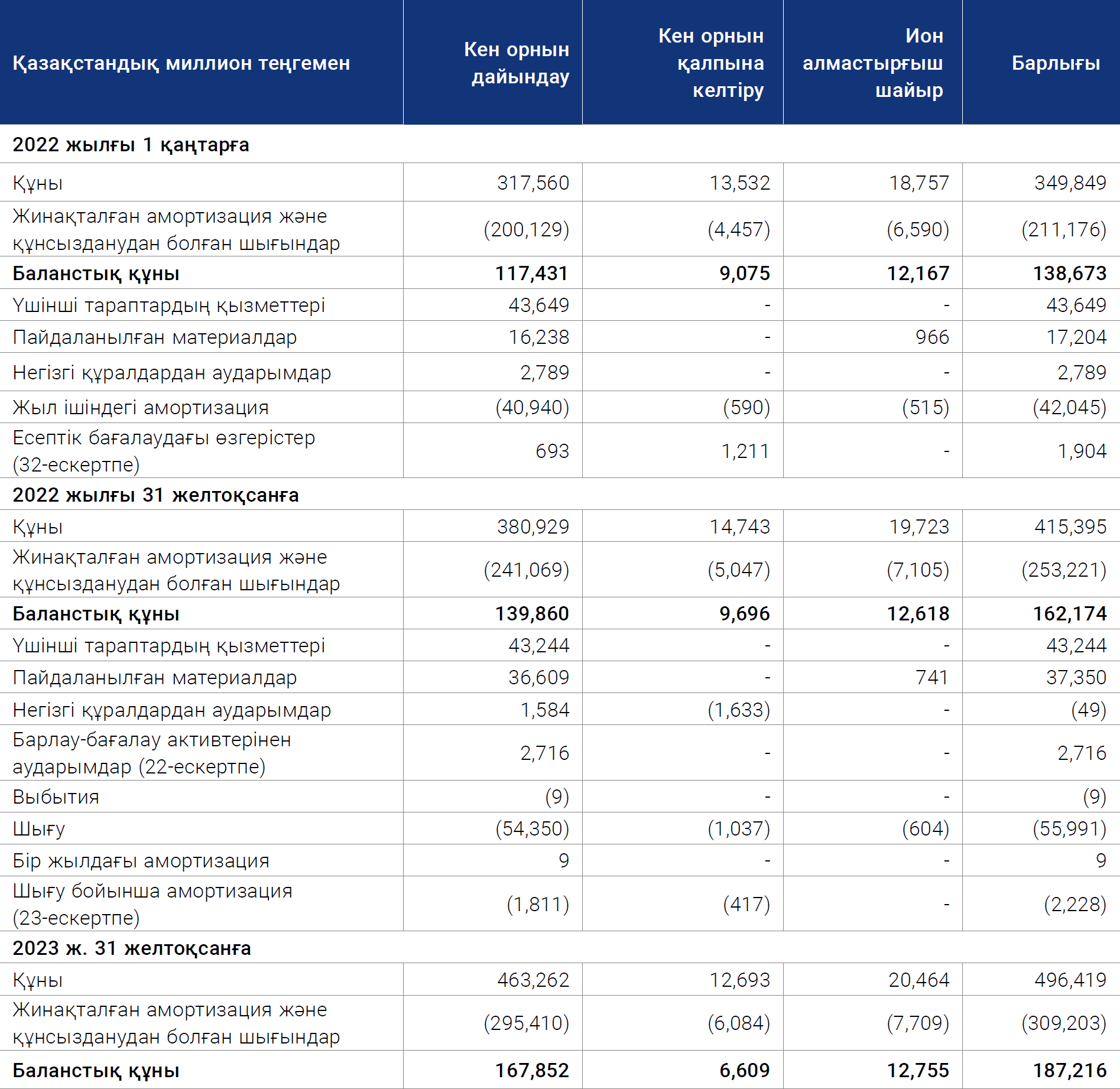Screen dimensions: 1120x1089
Task: Click the bold total 138,673
Action: [x=1069, y=273]
